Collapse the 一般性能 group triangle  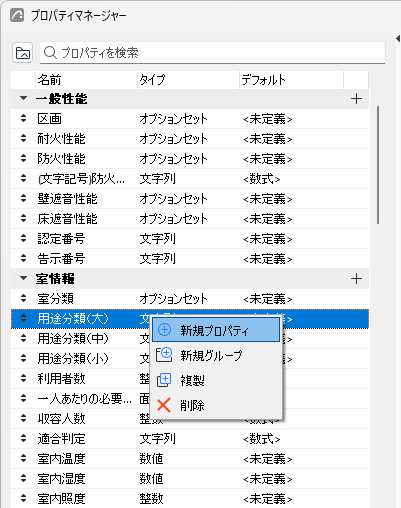pos(23,98)
